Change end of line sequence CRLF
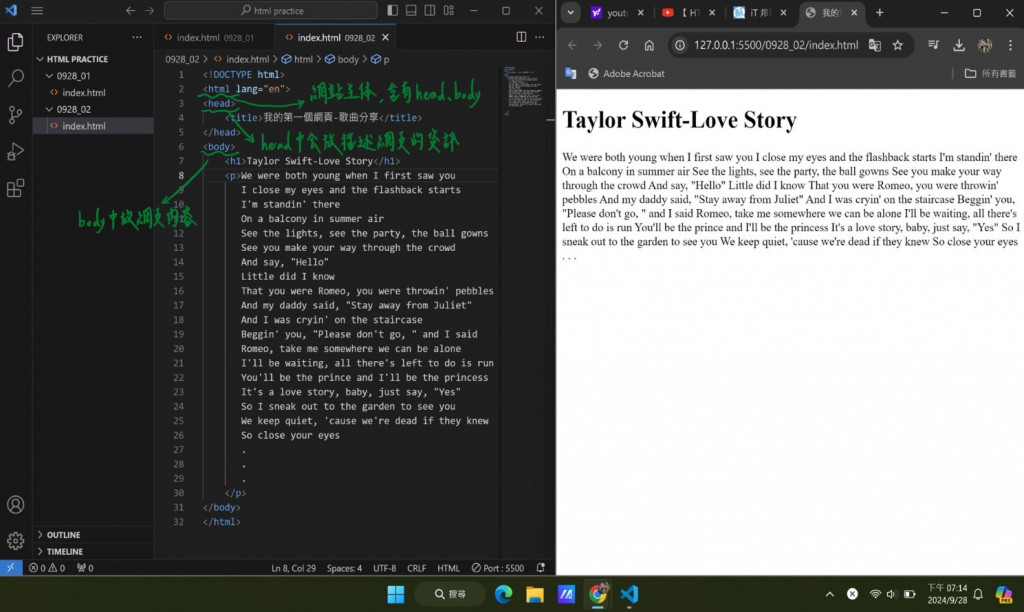Screen dimensions: 1024x612 (x=417, y=568)
